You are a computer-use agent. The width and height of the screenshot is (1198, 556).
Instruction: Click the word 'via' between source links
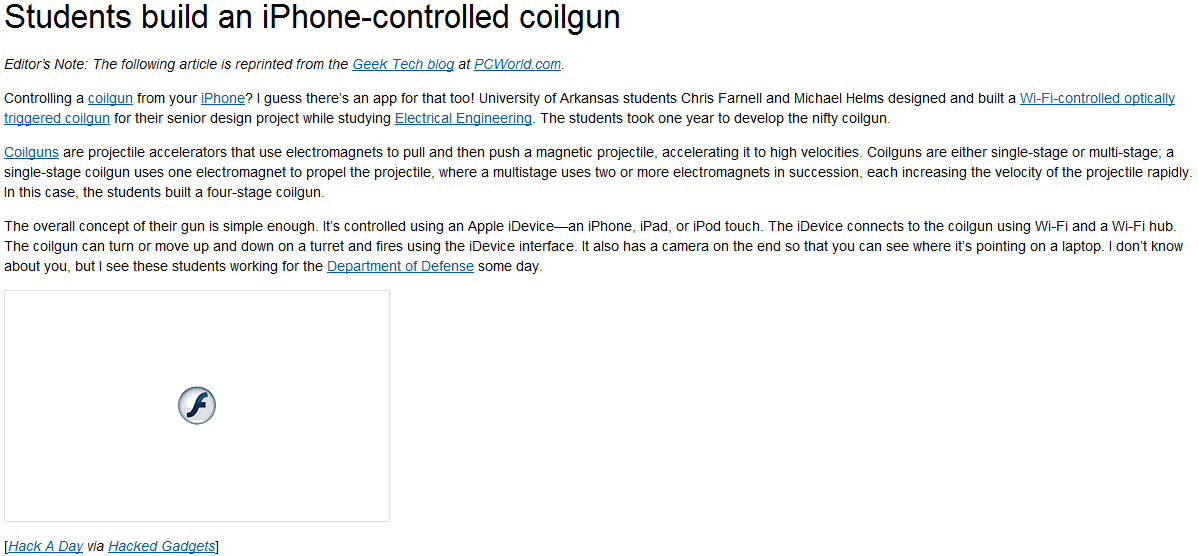click(x=96, y=546)
